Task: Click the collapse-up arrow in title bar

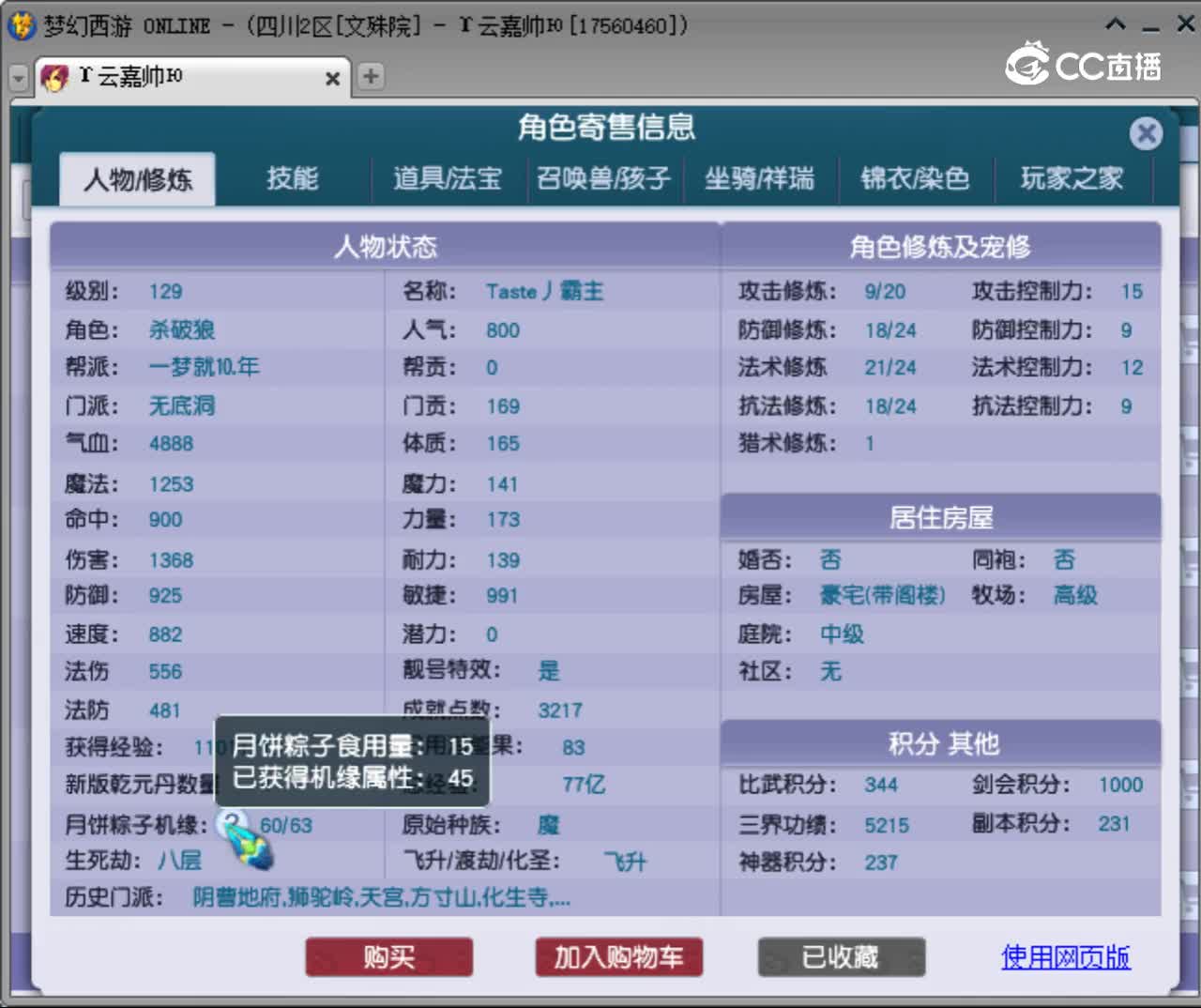Action: pos(1115,24)
